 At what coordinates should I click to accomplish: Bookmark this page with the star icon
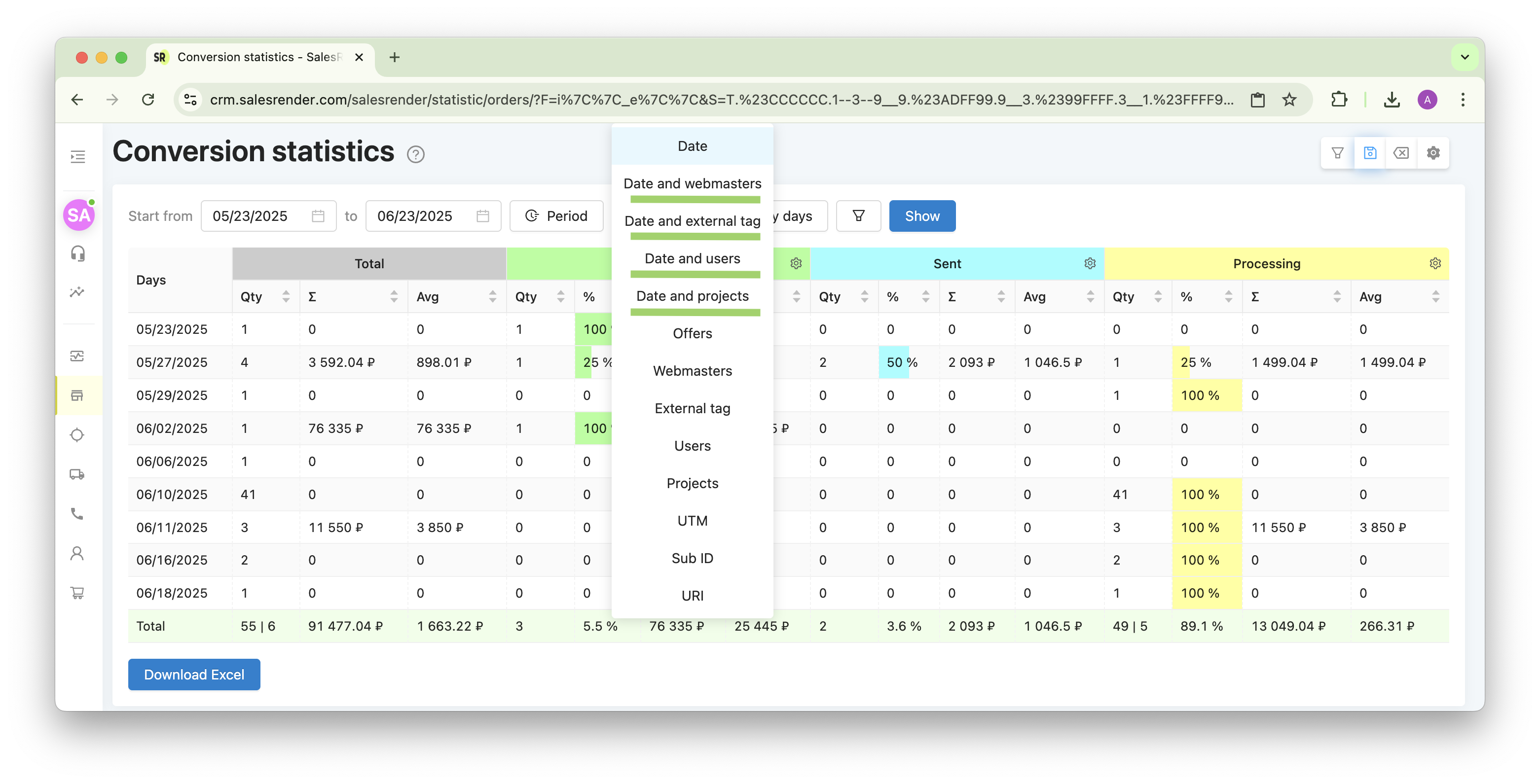pyautogui.click(x=1289, y=99)
